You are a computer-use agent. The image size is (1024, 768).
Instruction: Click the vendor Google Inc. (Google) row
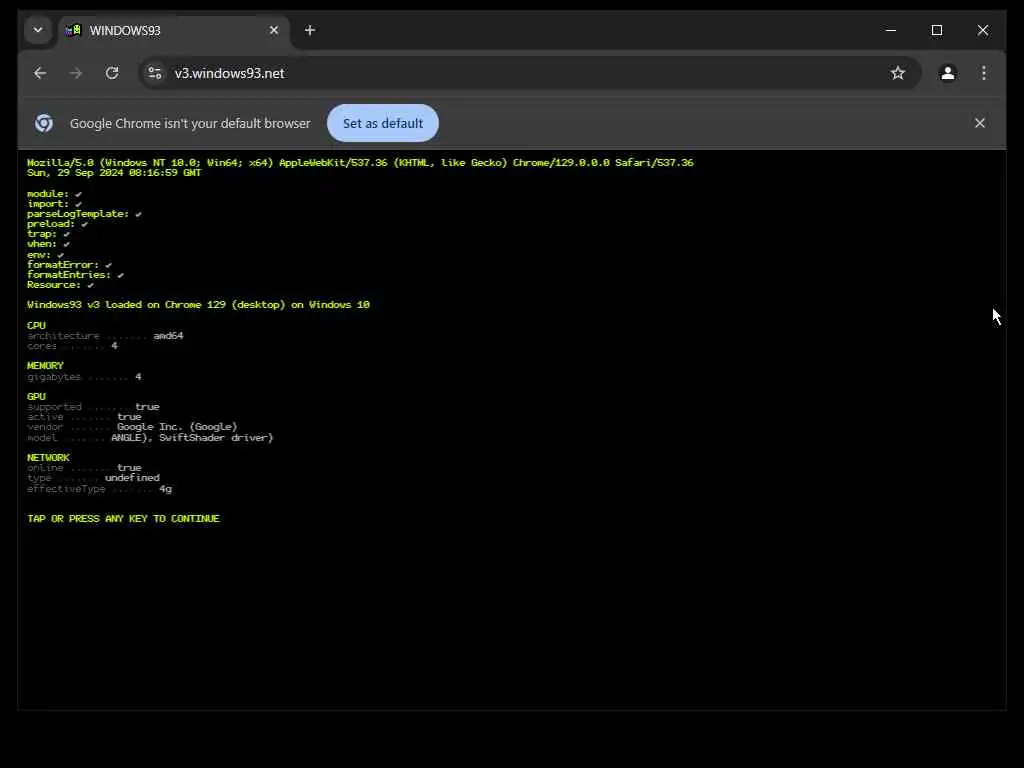(x=132, y=427)
